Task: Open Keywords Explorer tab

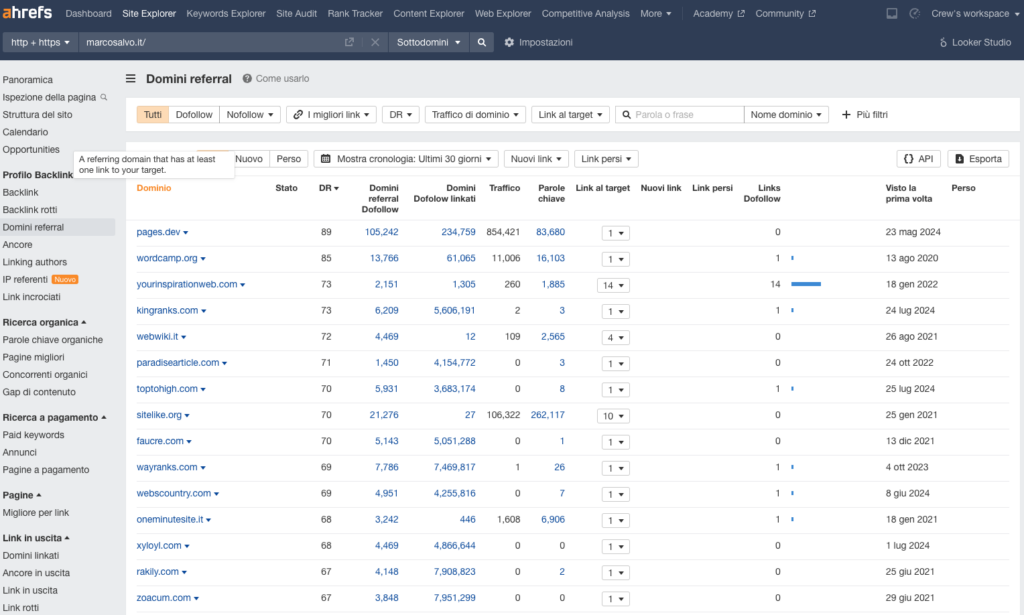Action: 226,13
